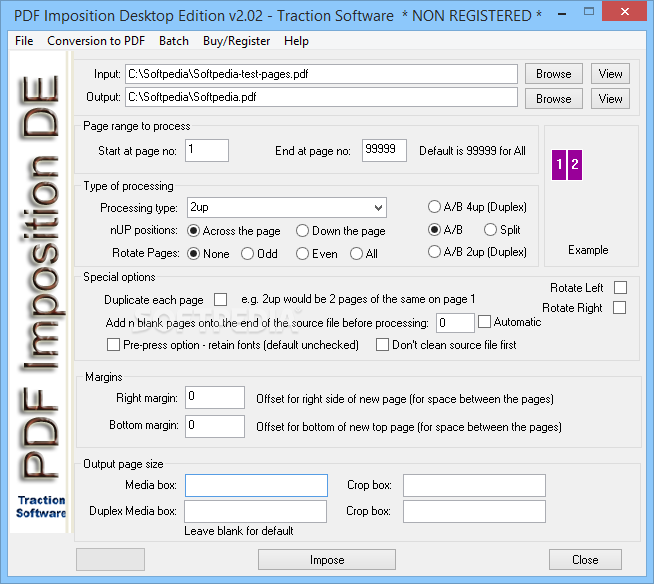The image size is (654, 584).
Task: Click the Traction Software logo text
Action: click(41, 506)
